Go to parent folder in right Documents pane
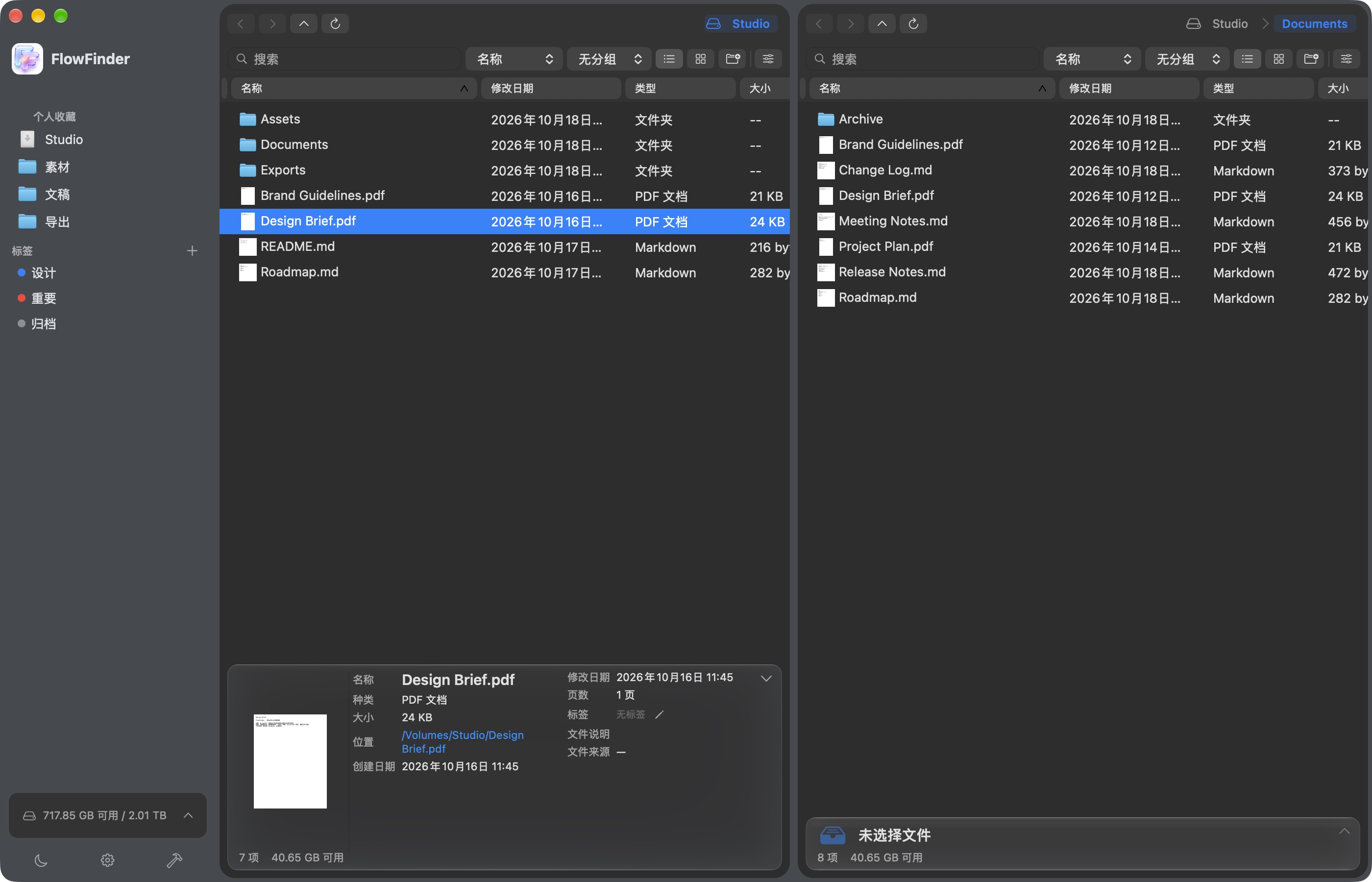 pyautogui.click(x=882, y=24)
